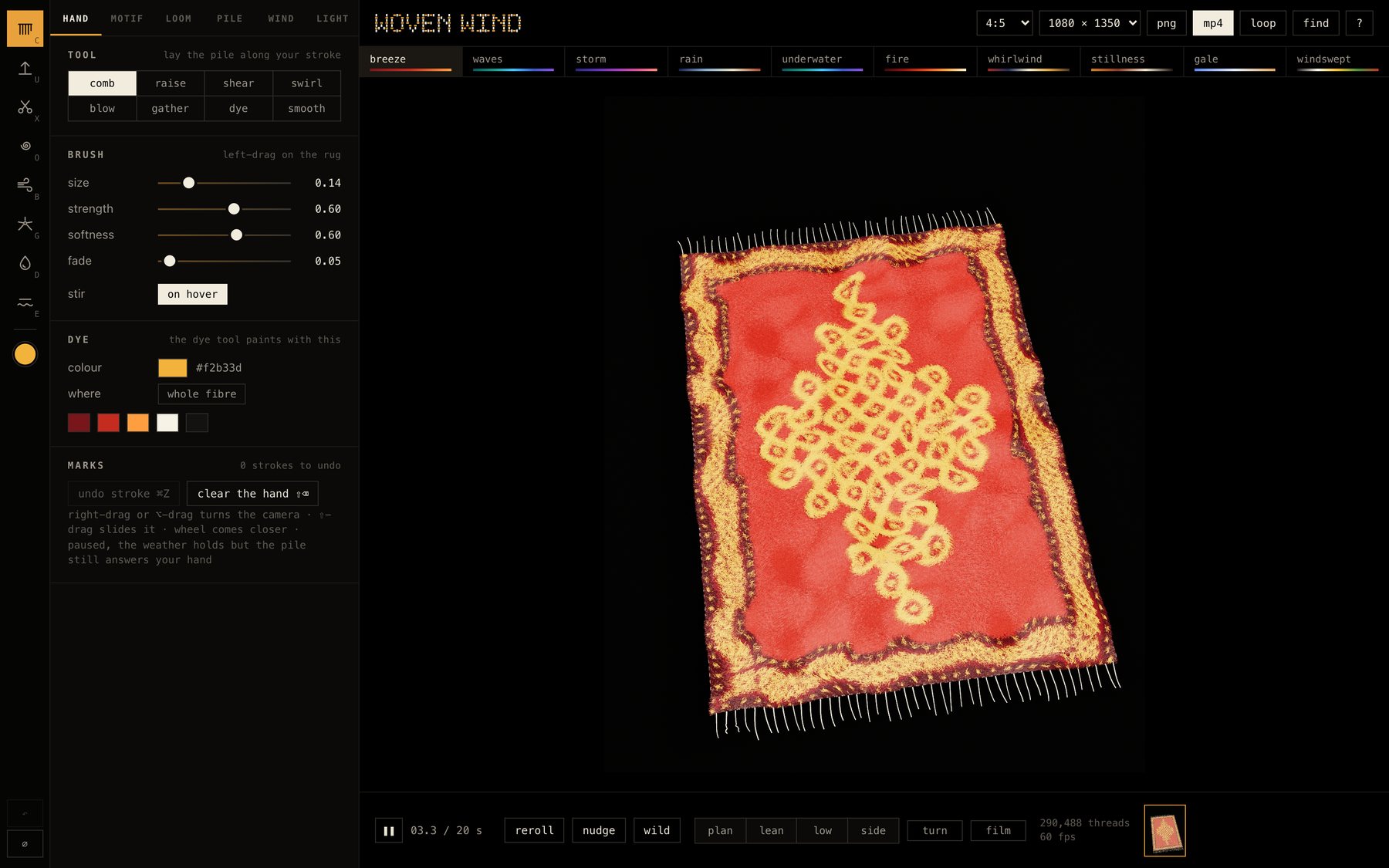Choose the storm weather preset
1389x868 pixels.
[616, 61]
